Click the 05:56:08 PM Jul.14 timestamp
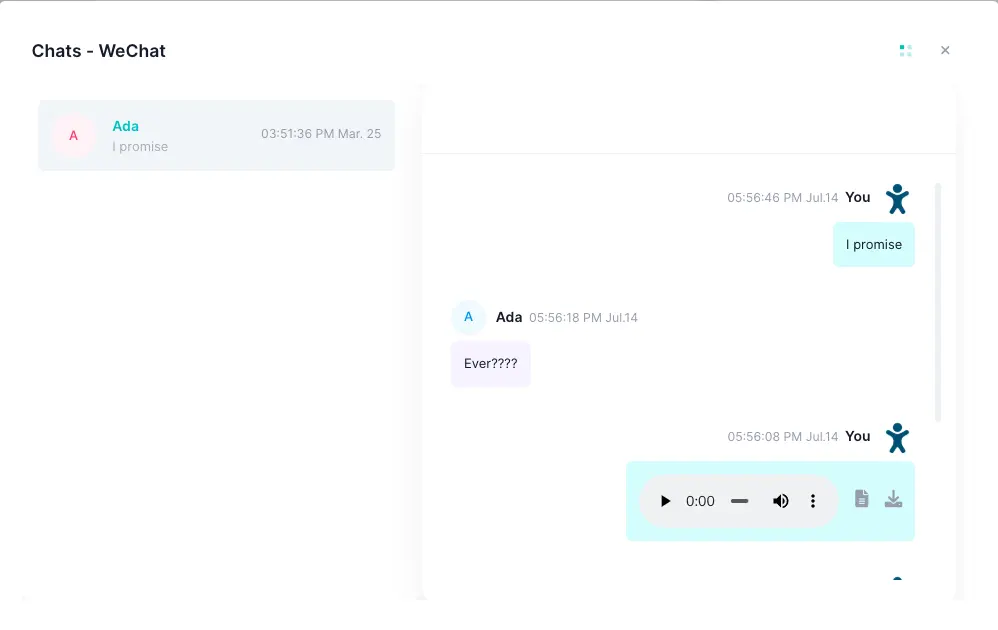 pyautogui.click(x=783, y=437)
